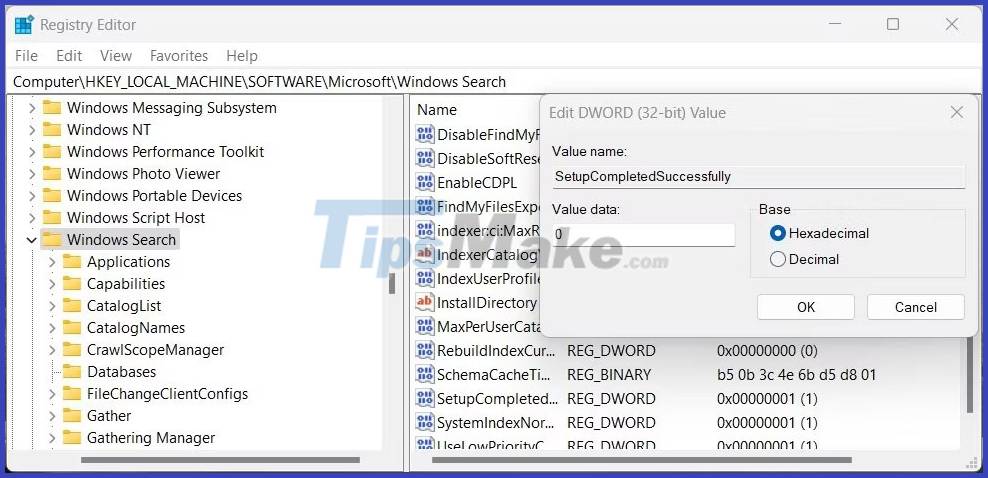
Task: Click the EnableCDPL value icon
Action: (x=425, y=183)
